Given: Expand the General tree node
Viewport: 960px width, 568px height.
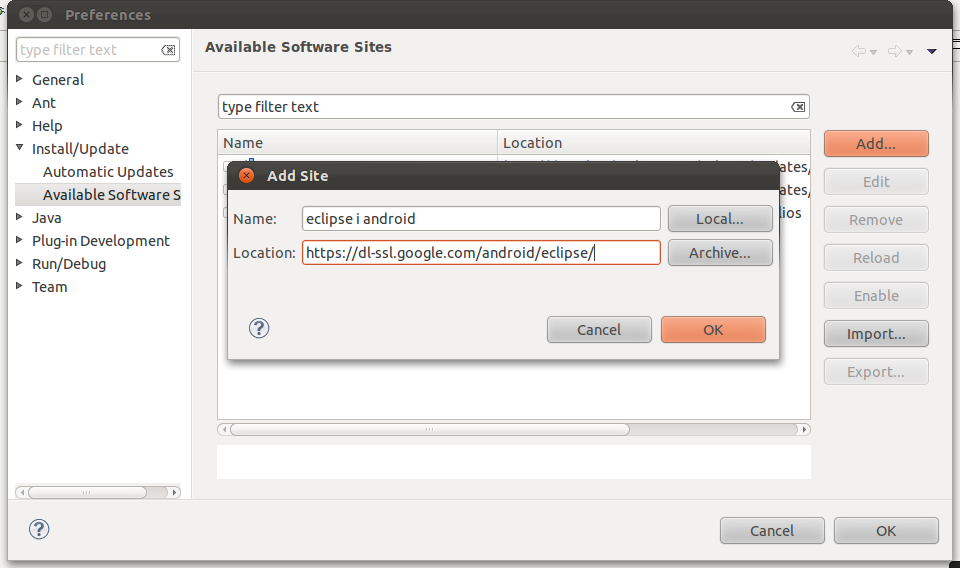Looking at the screenshot, I should (x=20, y=79).
